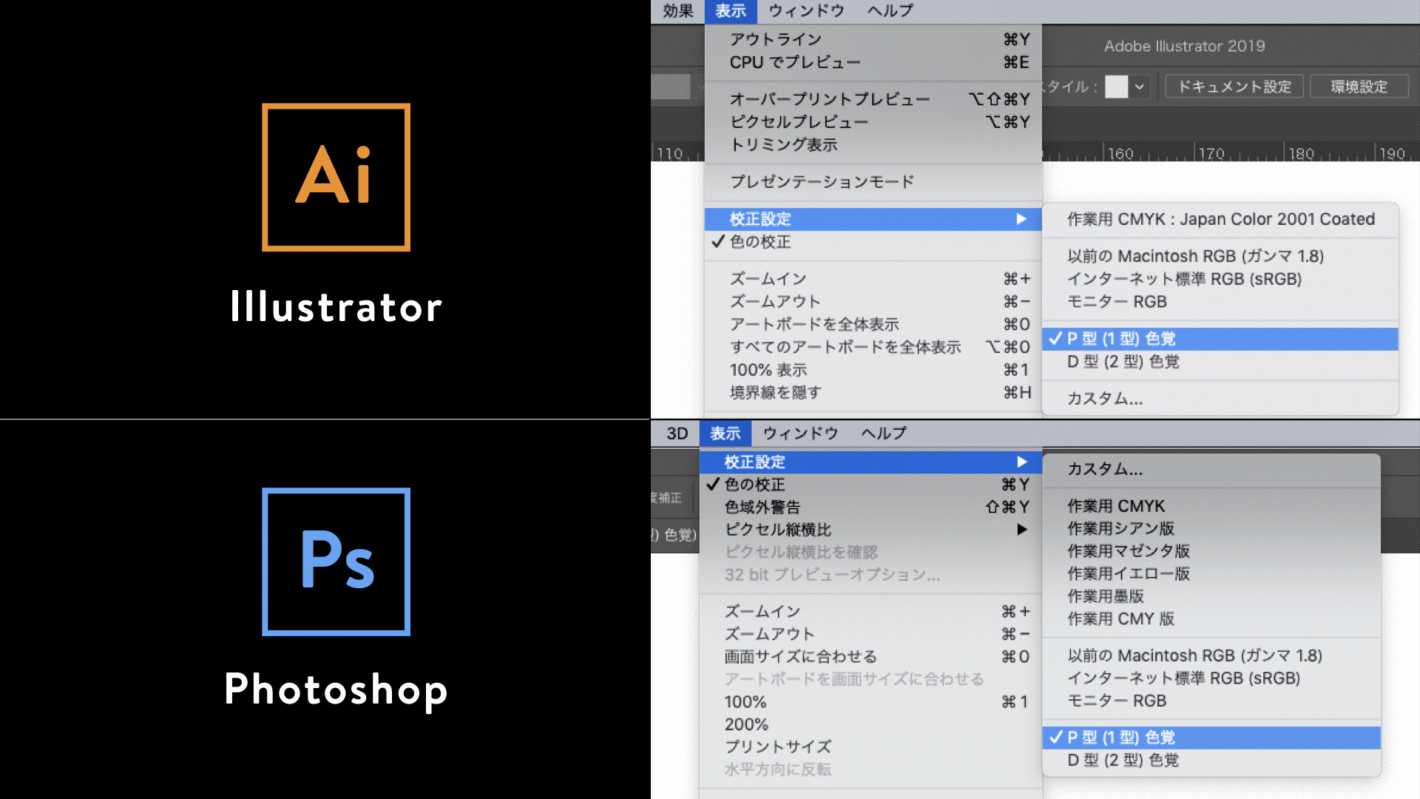Select 作業用 CMY 版 option
The width and height of the screenshot is (1420, 799).
tap(1212, 619)
